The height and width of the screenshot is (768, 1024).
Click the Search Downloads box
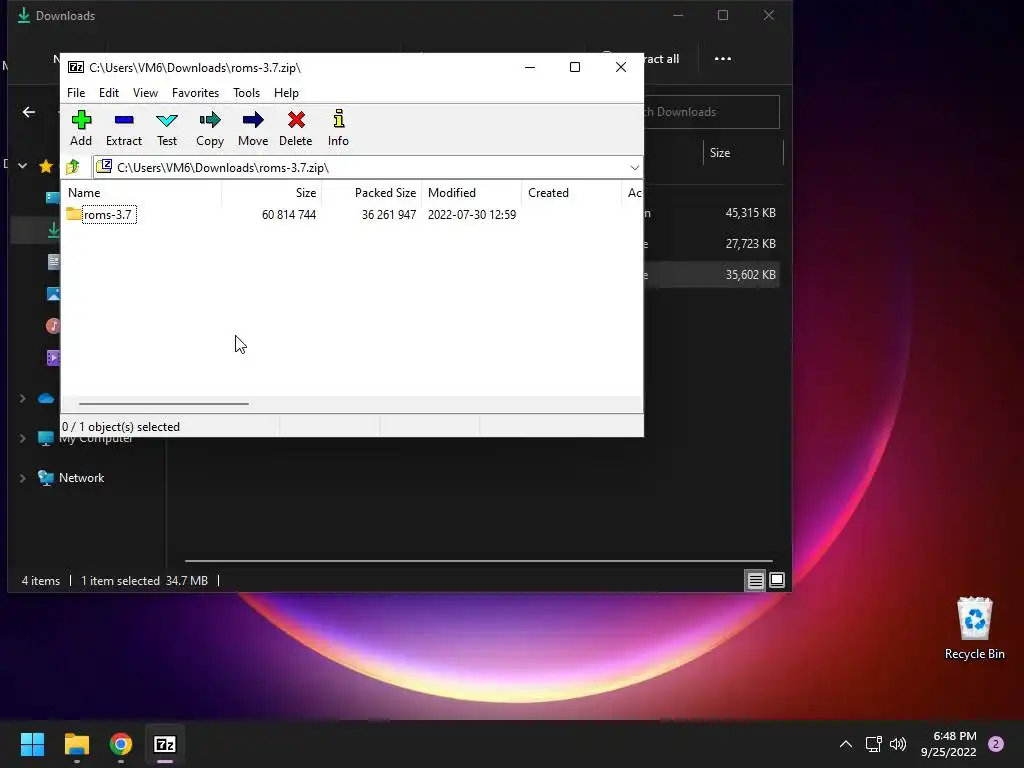(x=711, y=112)
